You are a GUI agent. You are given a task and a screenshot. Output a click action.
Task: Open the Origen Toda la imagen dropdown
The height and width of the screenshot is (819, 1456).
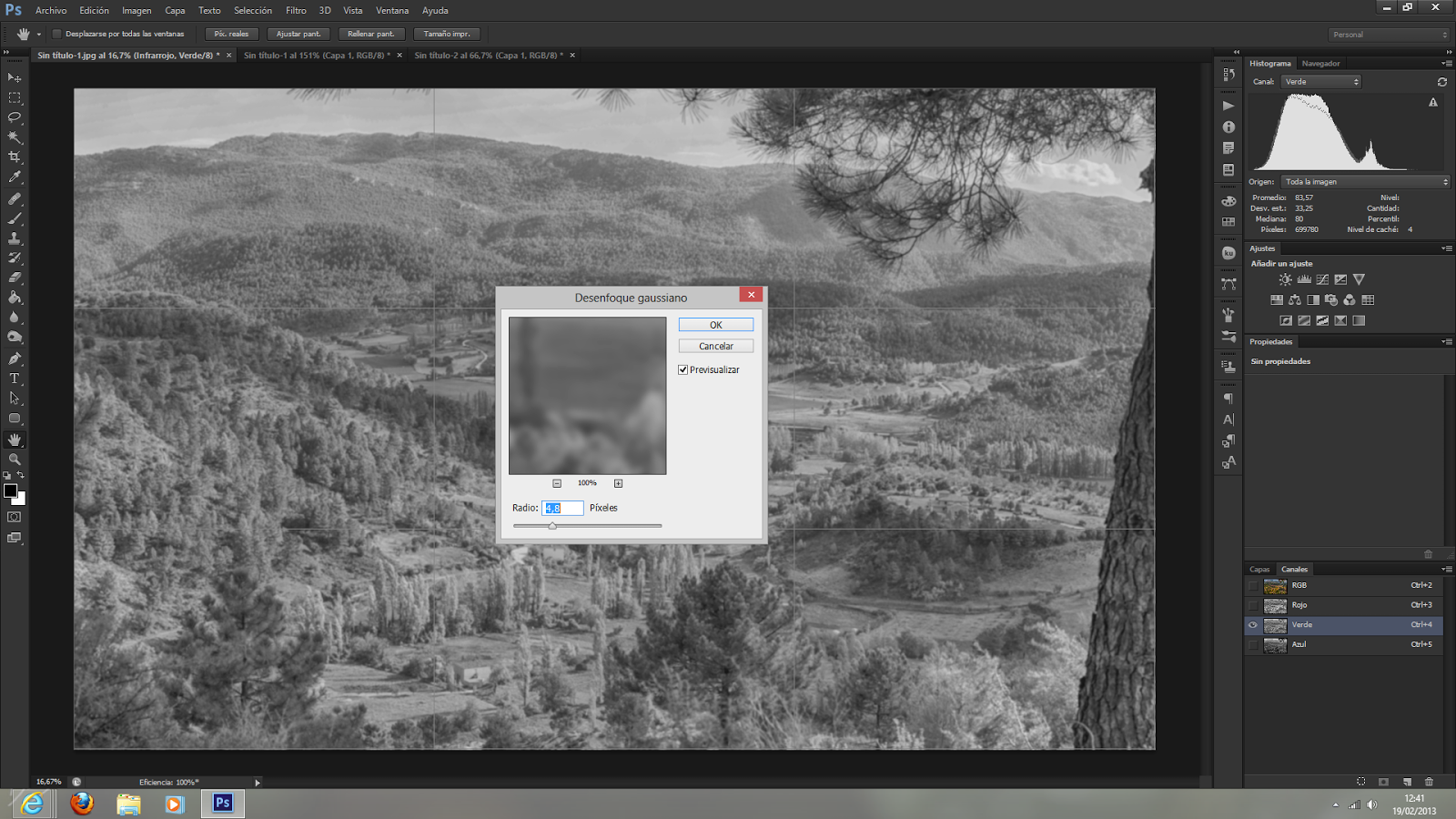[1365, 182]
